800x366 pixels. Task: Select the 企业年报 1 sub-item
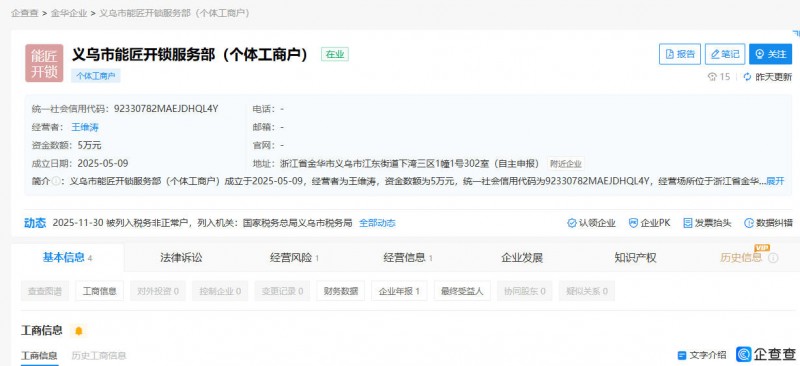[399, 291]
